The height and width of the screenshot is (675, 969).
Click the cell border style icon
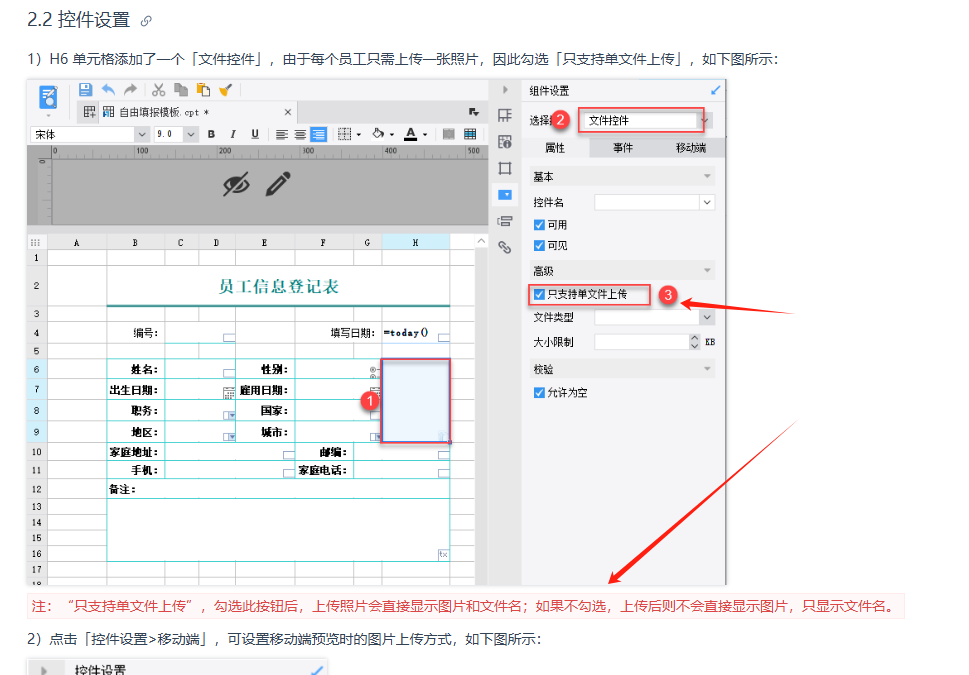tap(344, 134)
